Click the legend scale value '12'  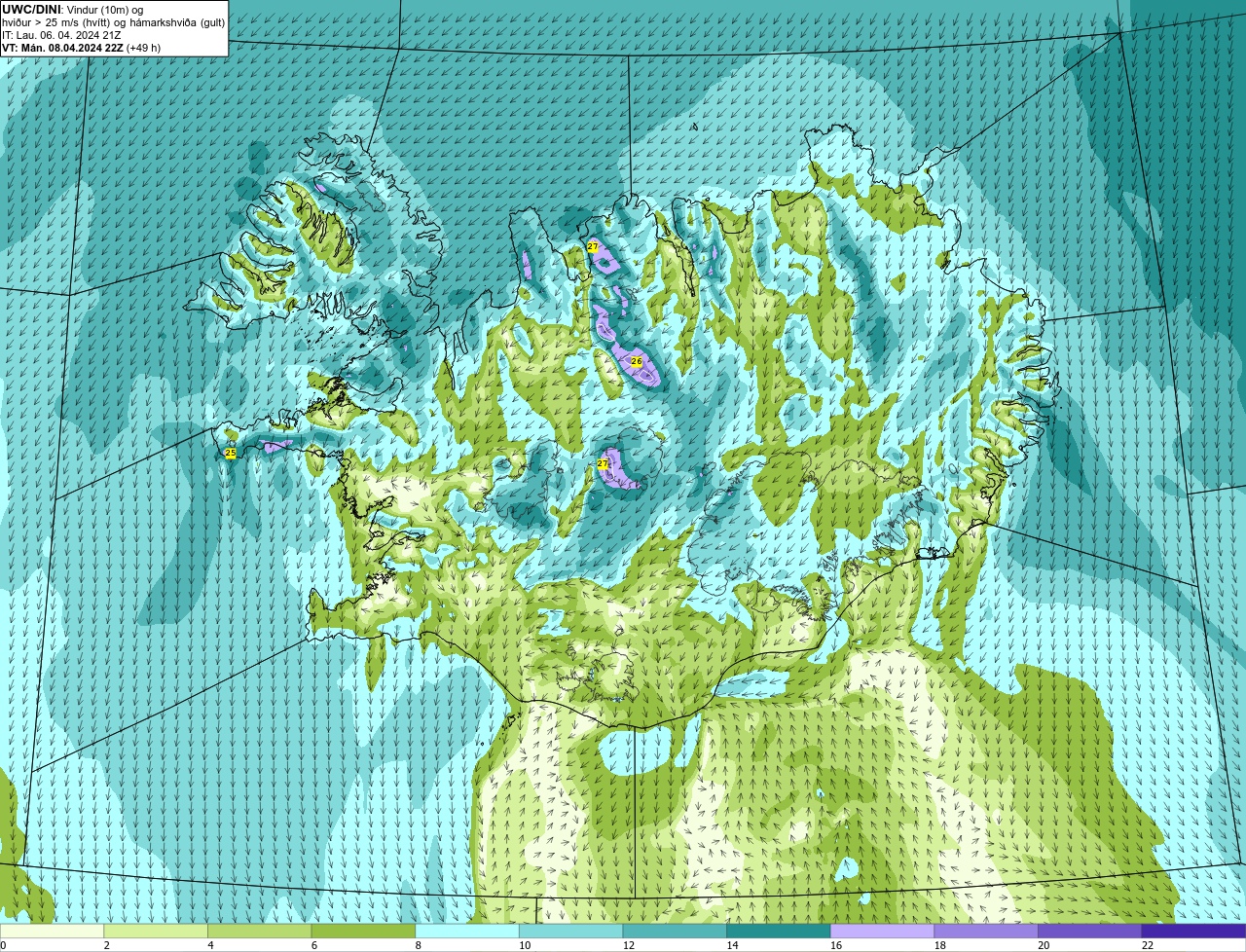629,945
